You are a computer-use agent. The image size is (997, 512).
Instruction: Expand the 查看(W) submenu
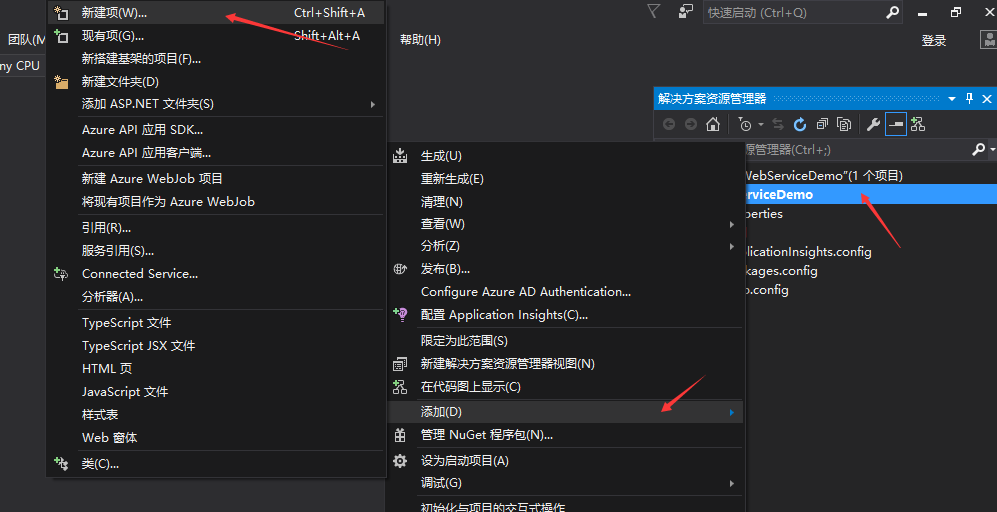coord(565,224)
